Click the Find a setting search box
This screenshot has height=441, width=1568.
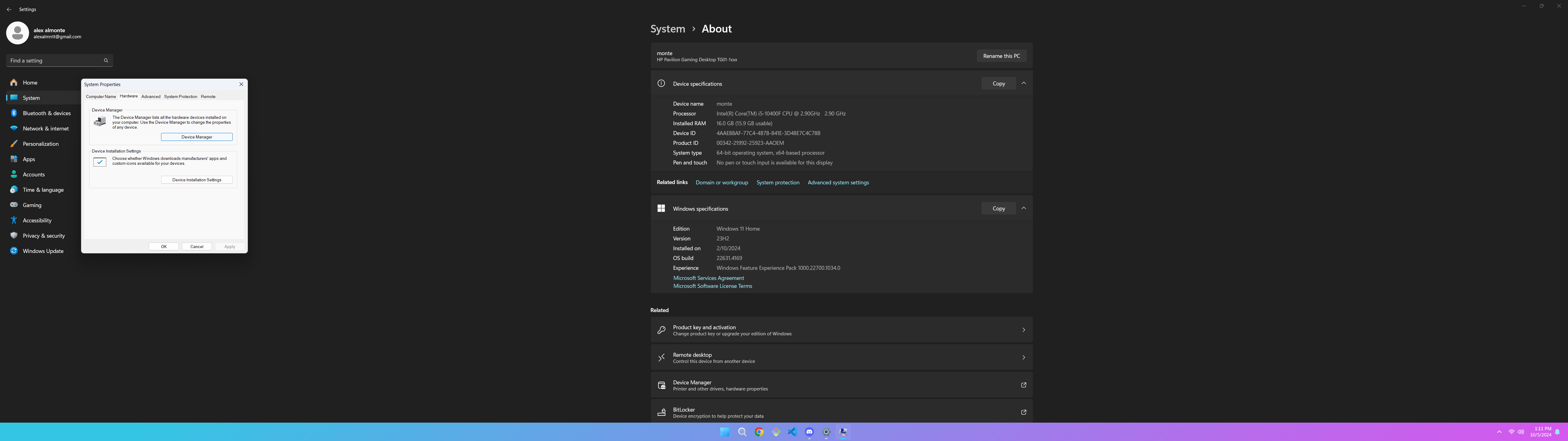tap(55, 61)
